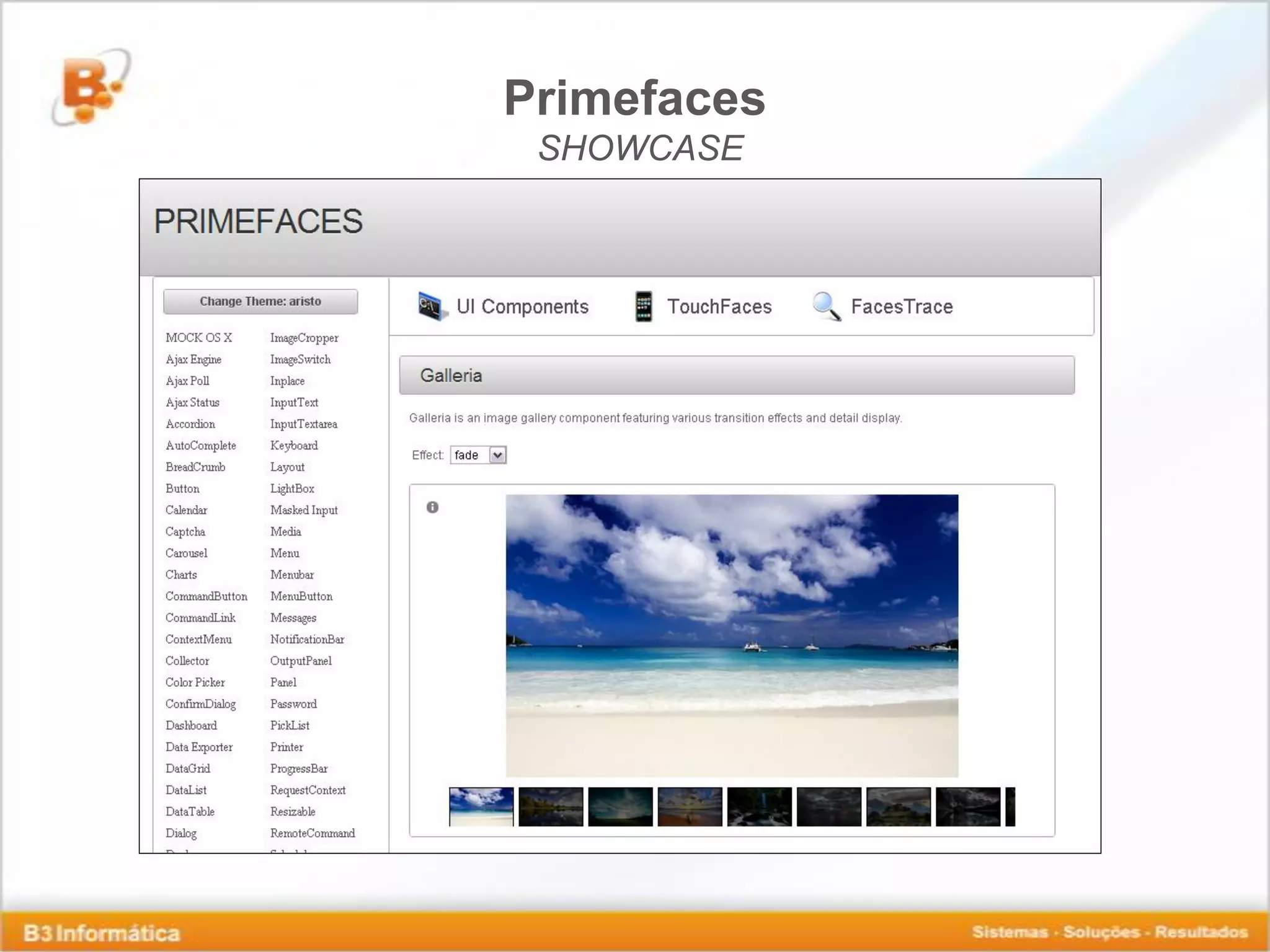Viewport: 1270px width, 952px height.
Task: Click the TouchFaces phone icon
Action: click(644, 306)
